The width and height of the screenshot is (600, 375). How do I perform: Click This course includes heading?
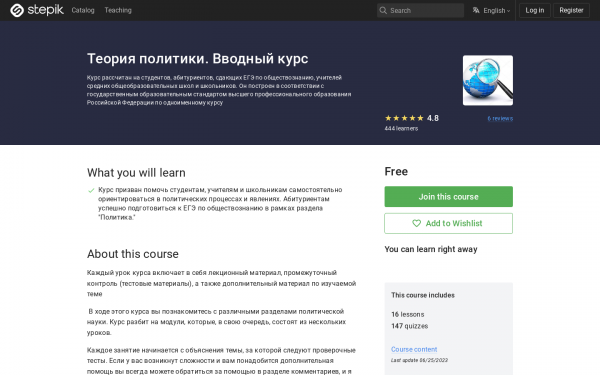click(x=423, y=295)
